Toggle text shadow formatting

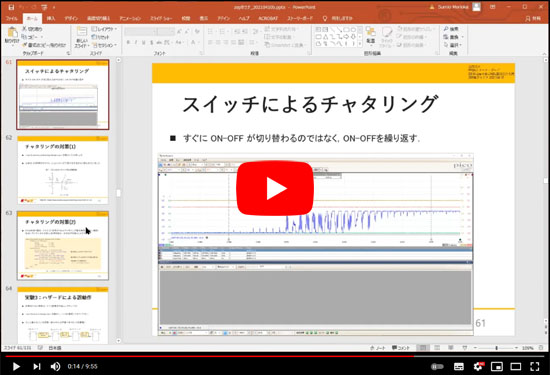pos(152,42)
